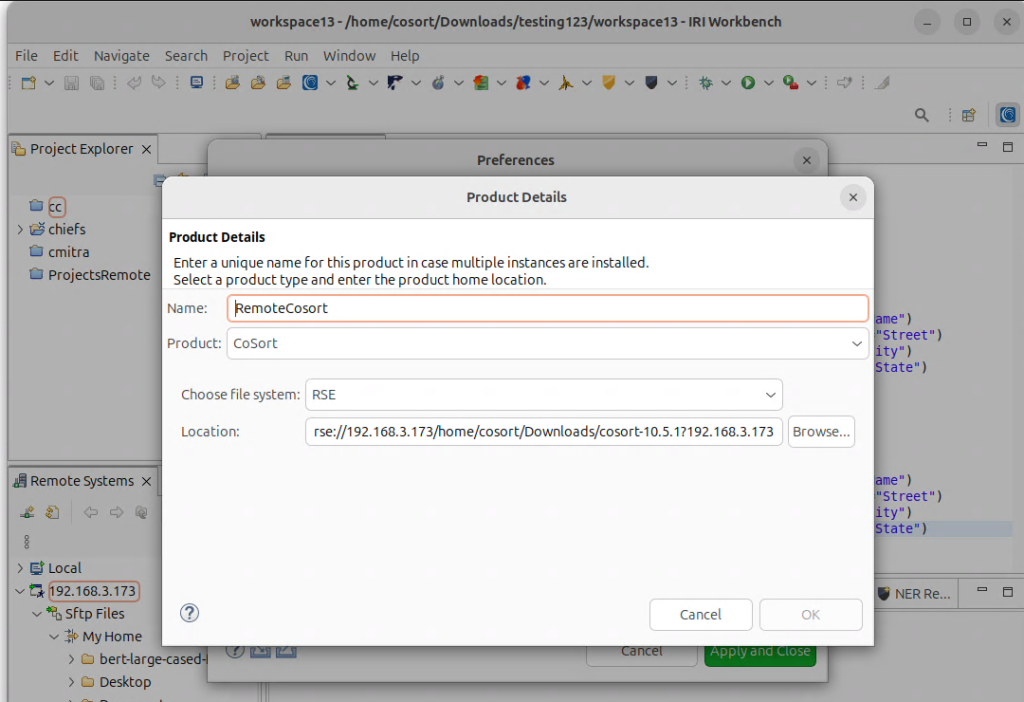This screenshot has height=702, width=1024.
Task: Click the NER shield tab icon
Action: [x=884, y=594]
